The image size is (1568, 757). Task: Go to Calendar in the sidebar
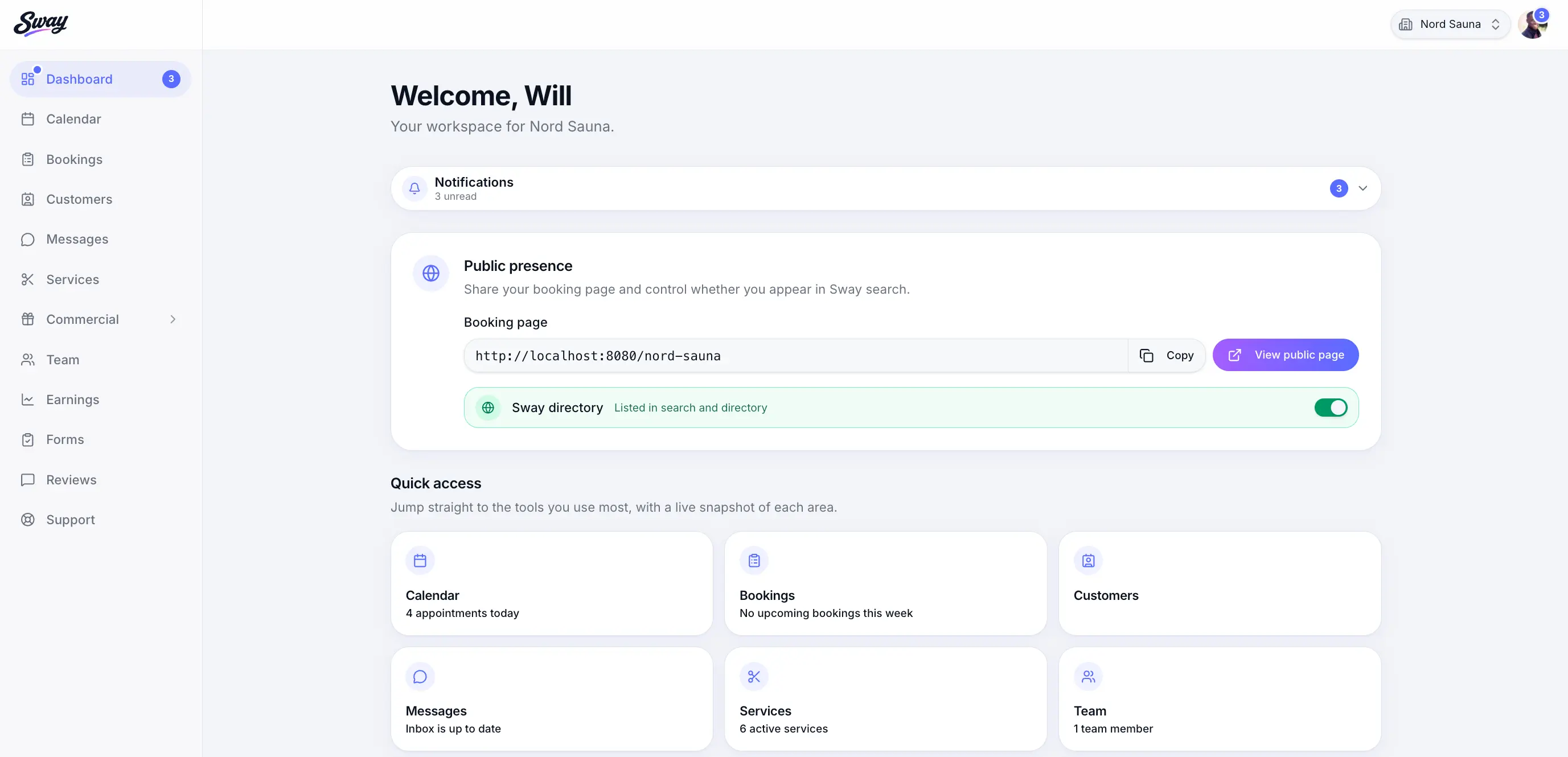[100, 120]
